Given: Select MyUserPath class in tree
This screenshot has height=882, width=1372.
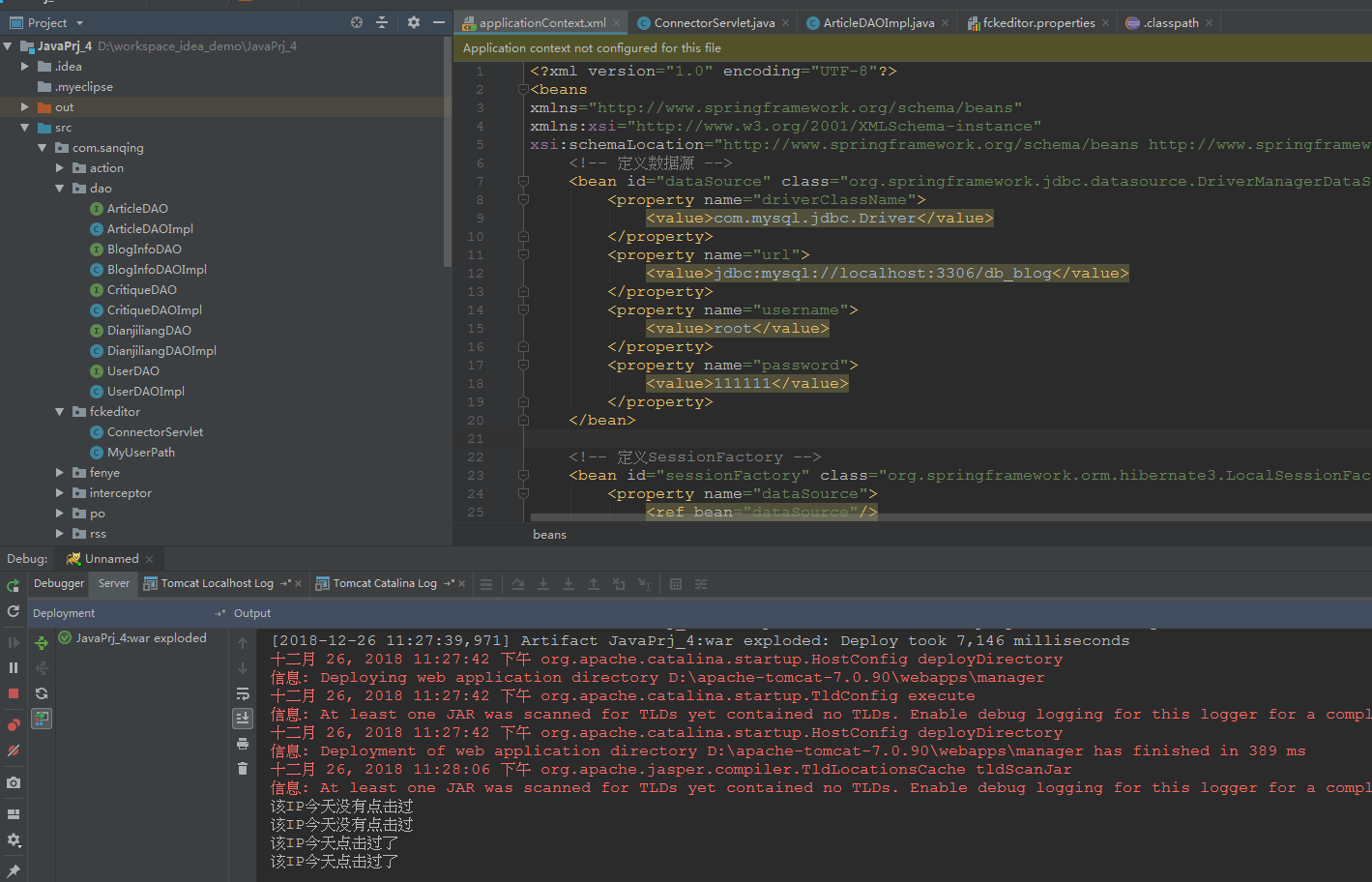Looking at the screenshot, I should click(x=141, y=453).
